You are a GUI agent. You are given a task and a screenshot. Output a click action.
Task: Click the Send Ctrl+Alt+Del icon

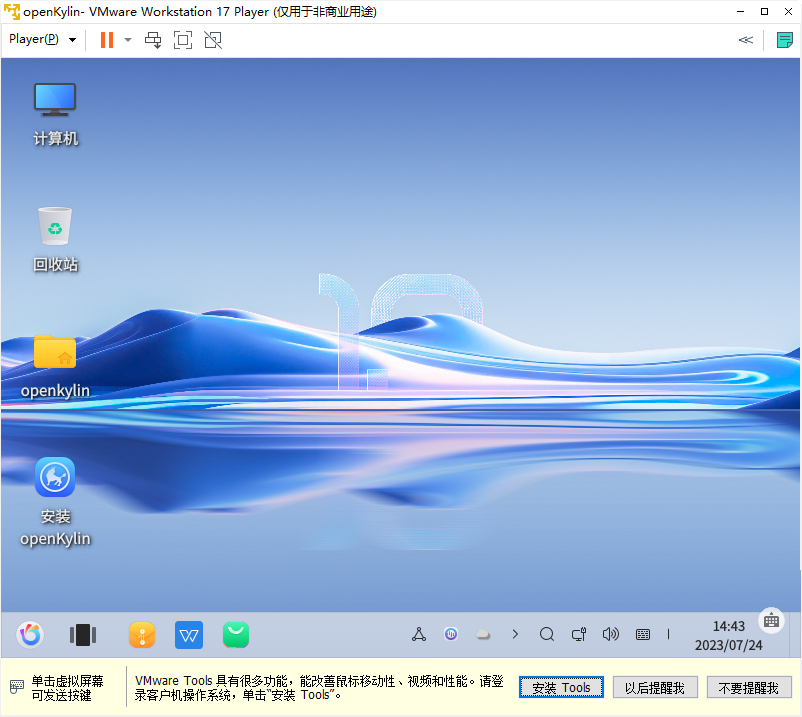(153, 40)
